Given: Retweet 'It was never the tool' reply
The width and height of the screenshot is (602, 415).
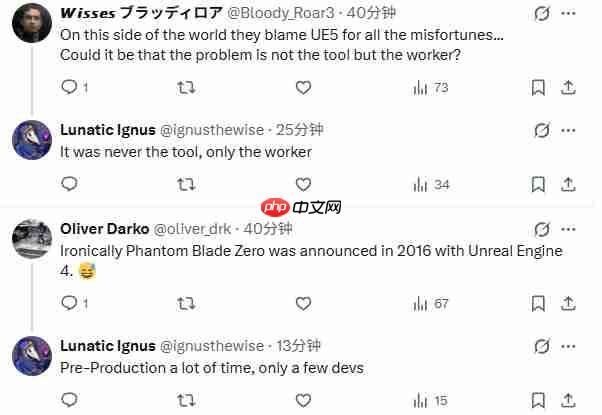Looking at the screenshot, I should pos(185,184).
